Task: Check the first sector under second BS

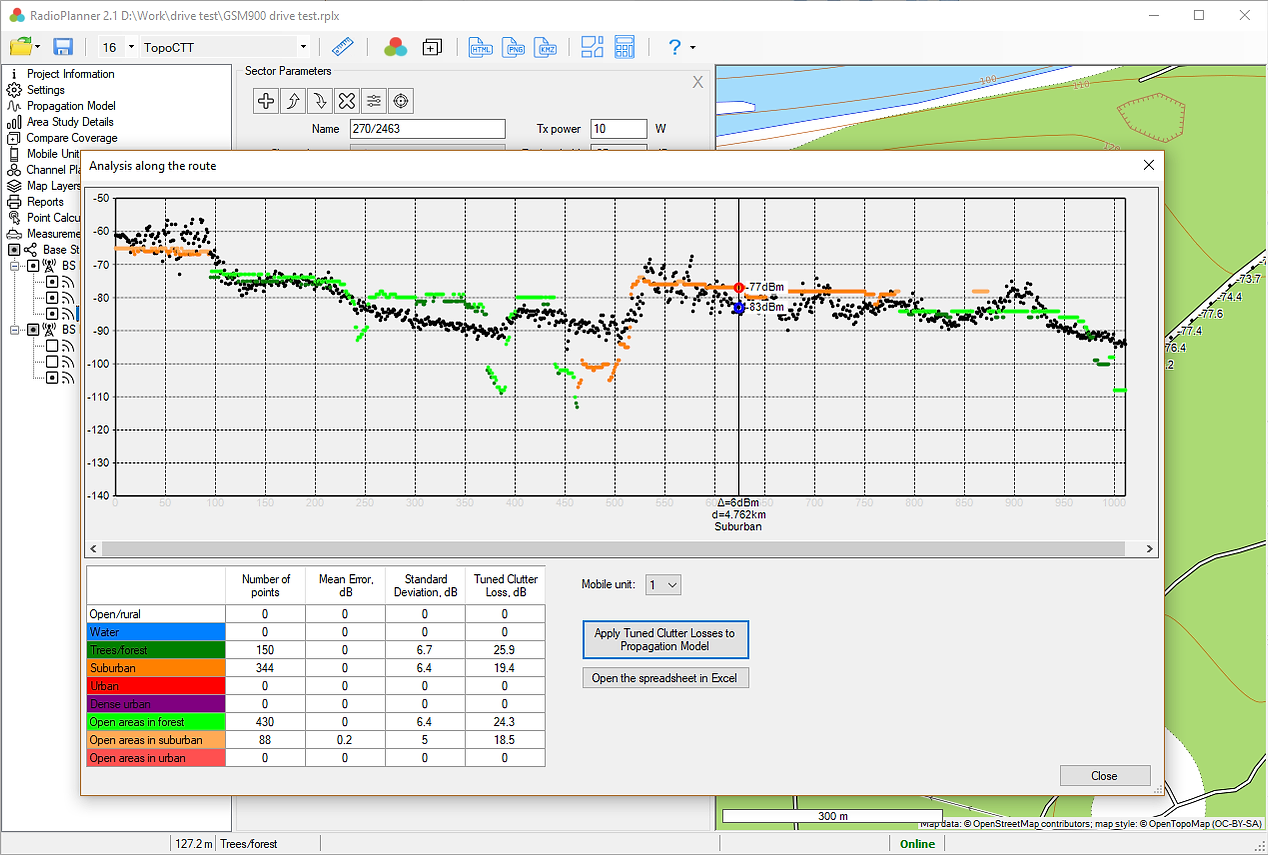Action: click(x=52, y=346)
